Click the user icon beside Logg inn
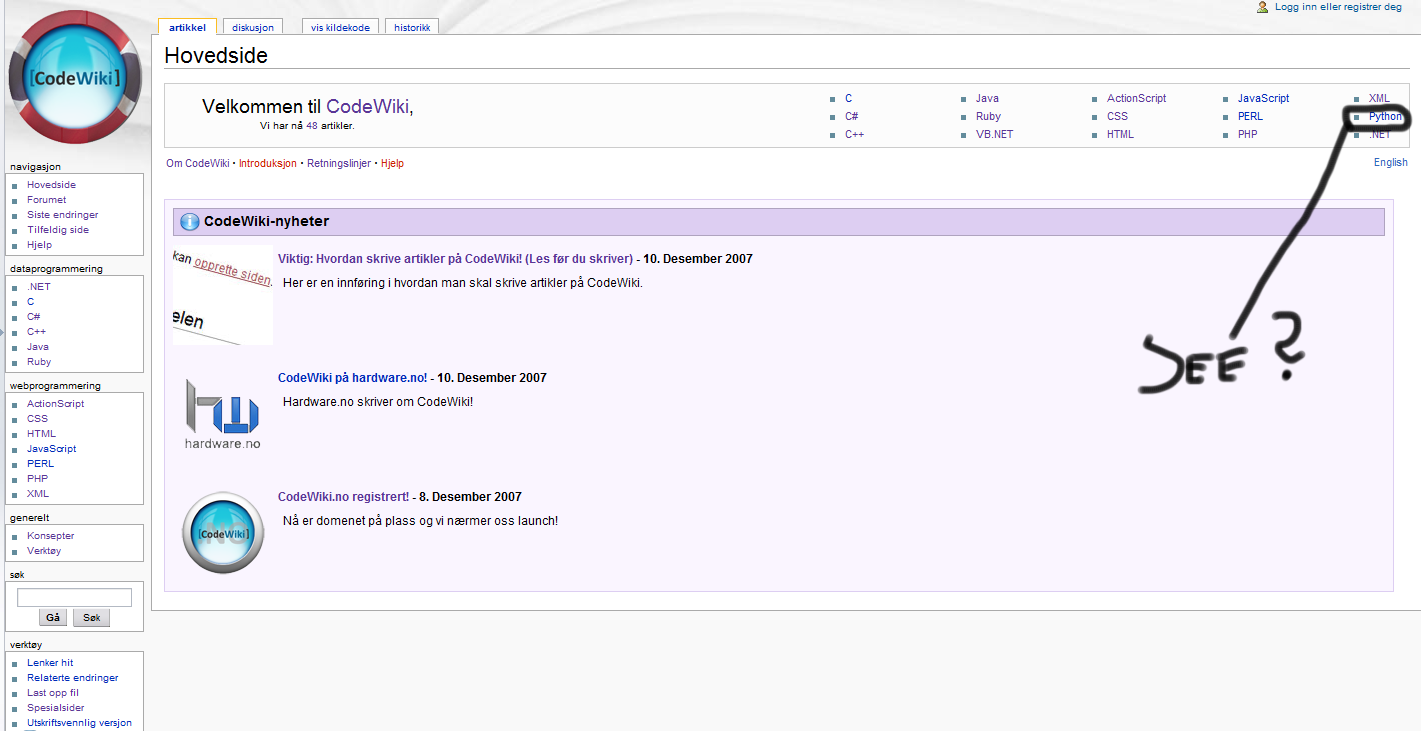Image resolution: width=1421 pixels, height=731 pixels. (x=1263, y=7)
